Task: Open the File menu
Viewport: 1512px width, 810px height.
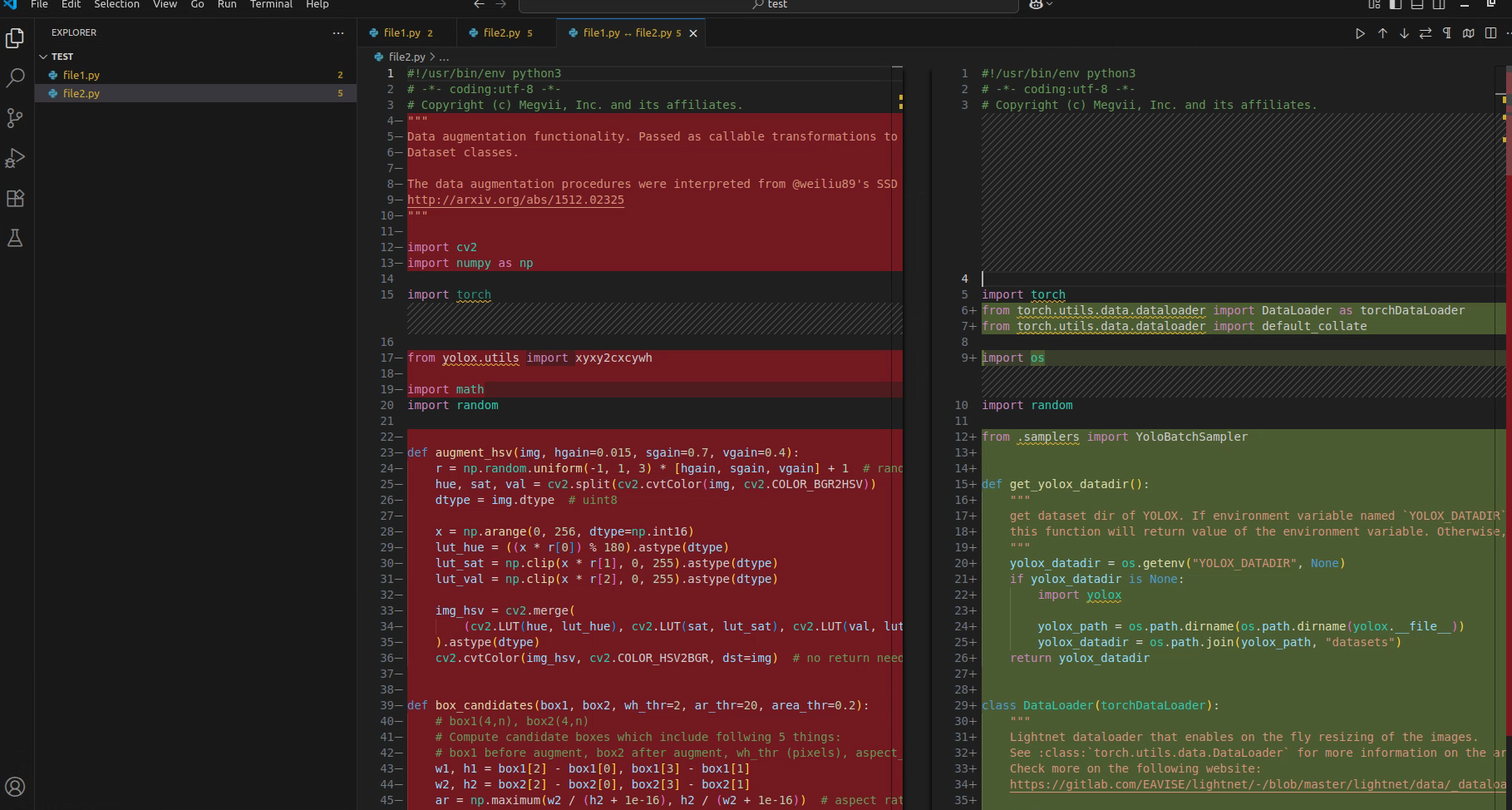Action: [x=39, y=4]
